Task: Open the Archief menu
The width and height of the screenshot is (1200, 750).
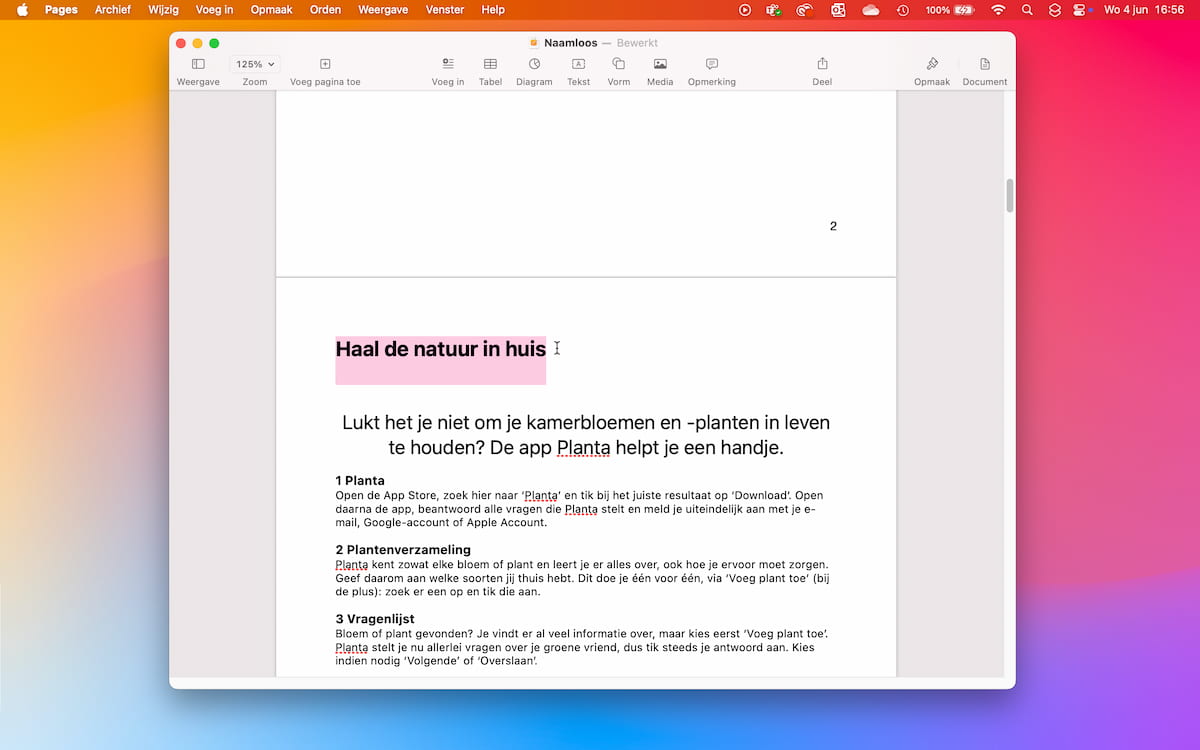Action: 113,10
